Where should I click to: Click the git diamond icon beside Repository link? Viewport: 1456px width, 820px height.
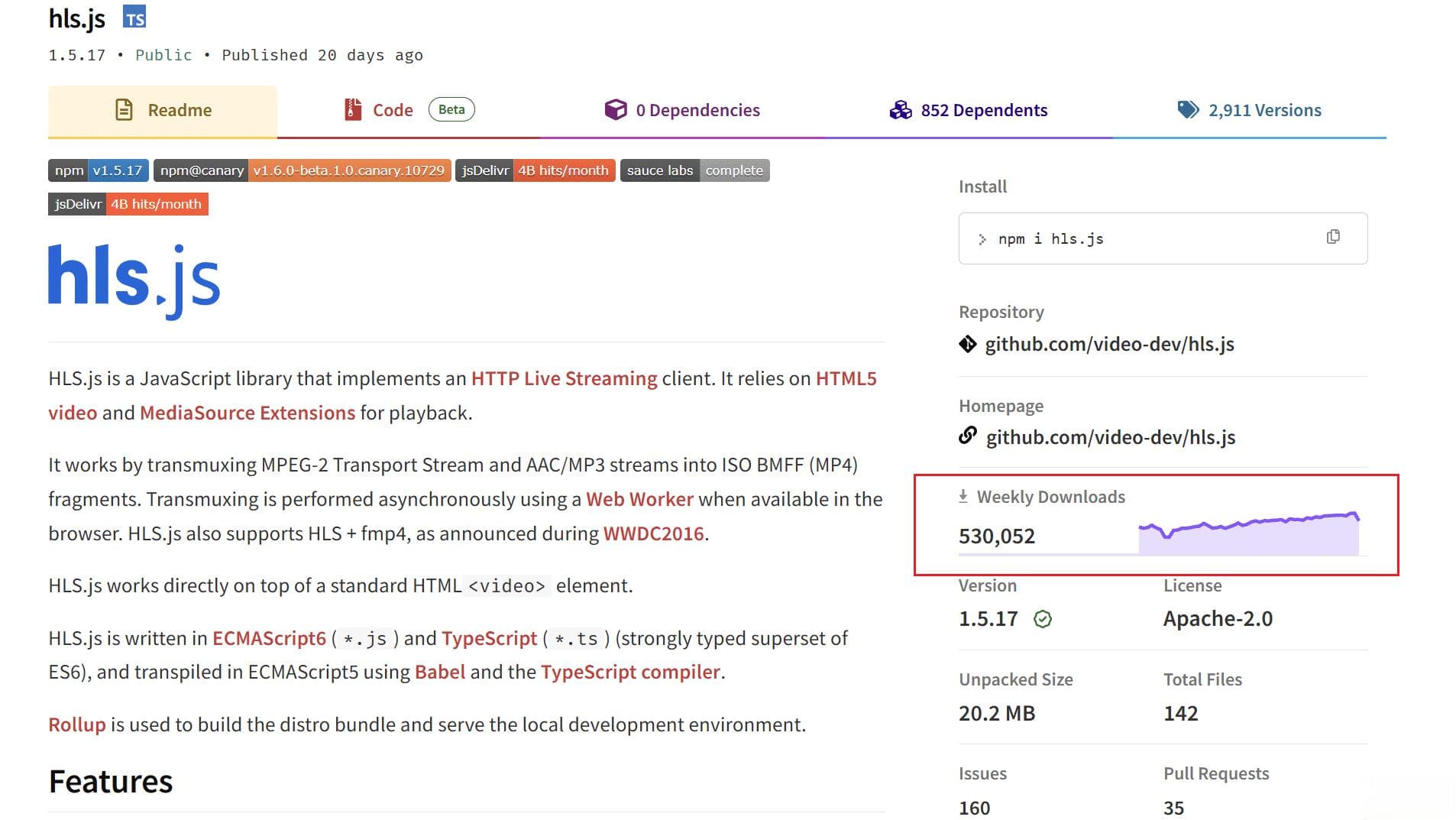tap(968, 345)
